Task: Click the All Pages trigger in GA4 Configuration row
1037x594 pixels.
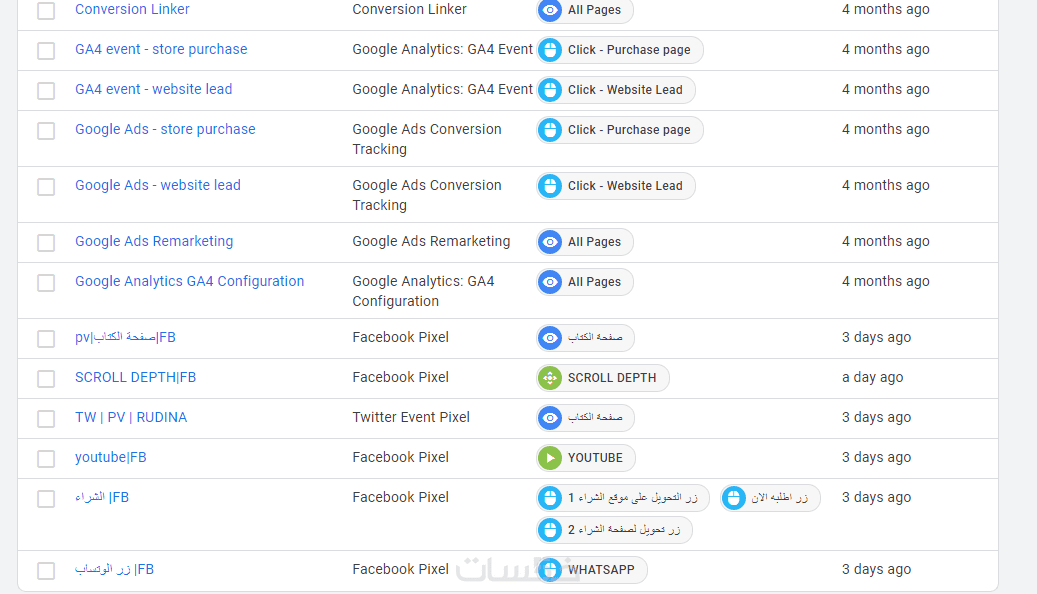Action: point(594,282)
